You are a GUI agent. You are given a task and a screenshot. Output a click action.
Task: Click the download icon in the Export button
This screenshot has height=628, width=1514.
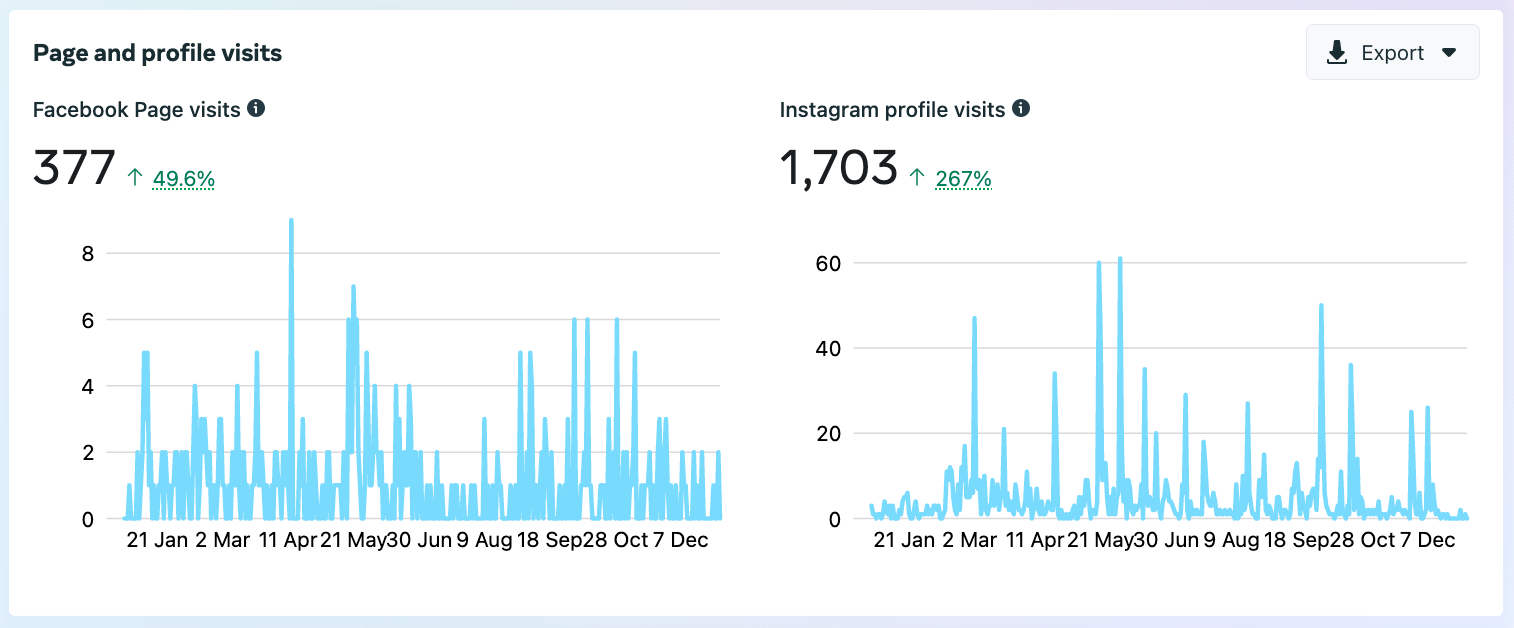point(1337,53)
